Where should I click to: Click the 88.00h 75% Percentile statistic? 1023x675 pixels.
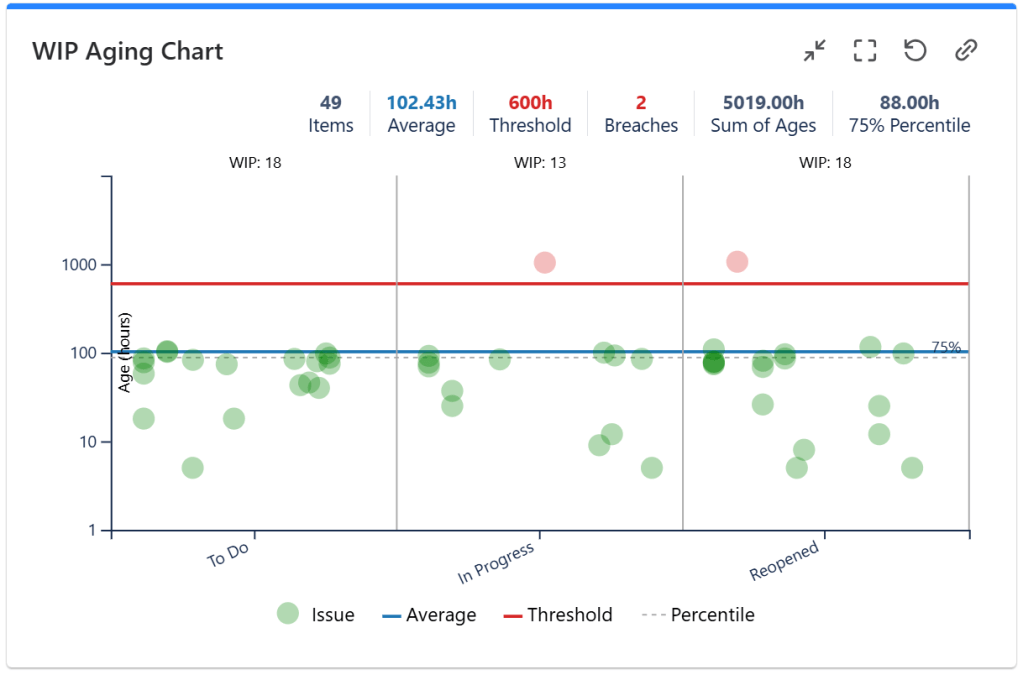tap(909, 114)
